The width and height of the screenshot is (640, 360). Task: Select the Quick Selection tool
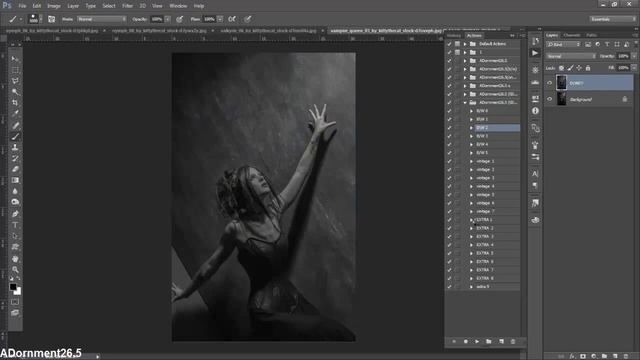15,91
